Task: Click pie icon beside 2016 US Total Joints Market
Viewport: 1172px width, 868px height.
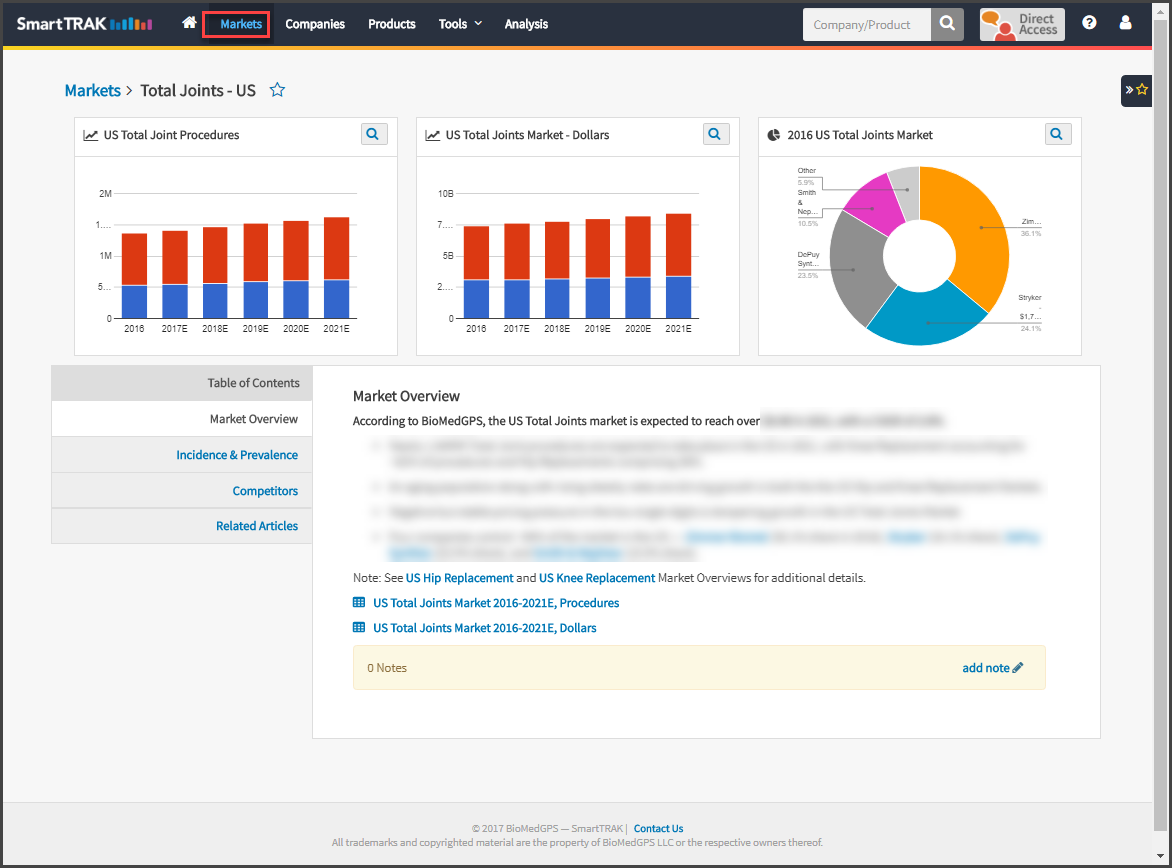Action: point(774,135)
